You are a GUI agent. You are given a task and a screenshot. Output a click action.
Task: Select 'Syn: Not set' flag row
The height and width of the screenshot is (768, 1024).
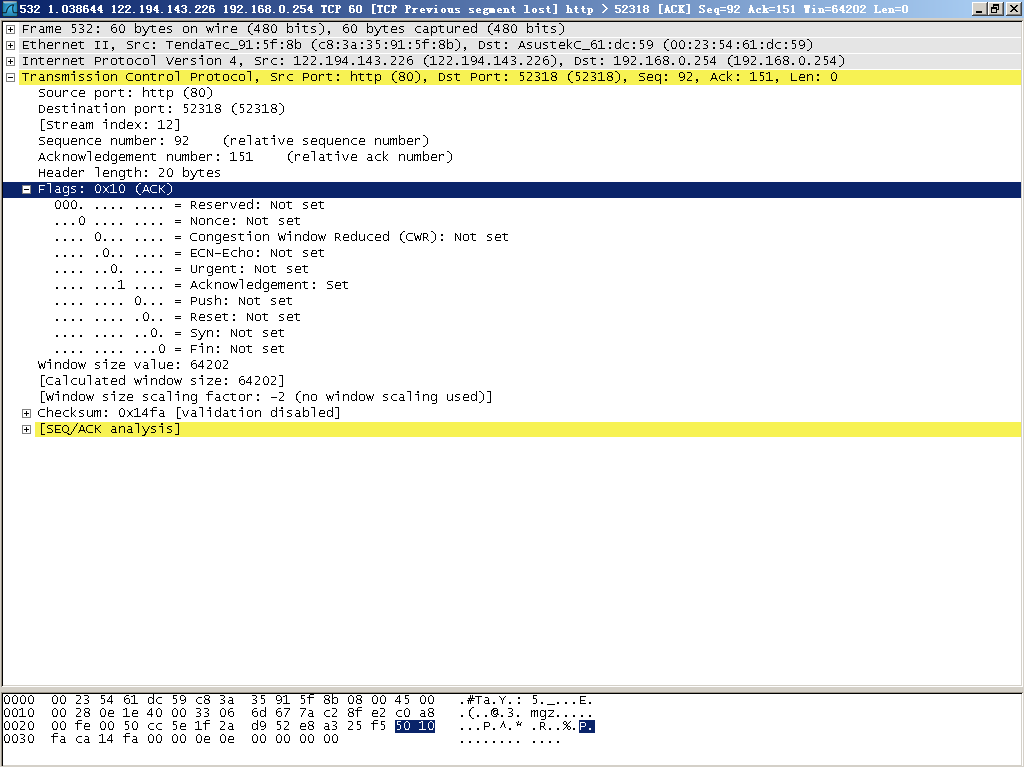click(169, 333)
